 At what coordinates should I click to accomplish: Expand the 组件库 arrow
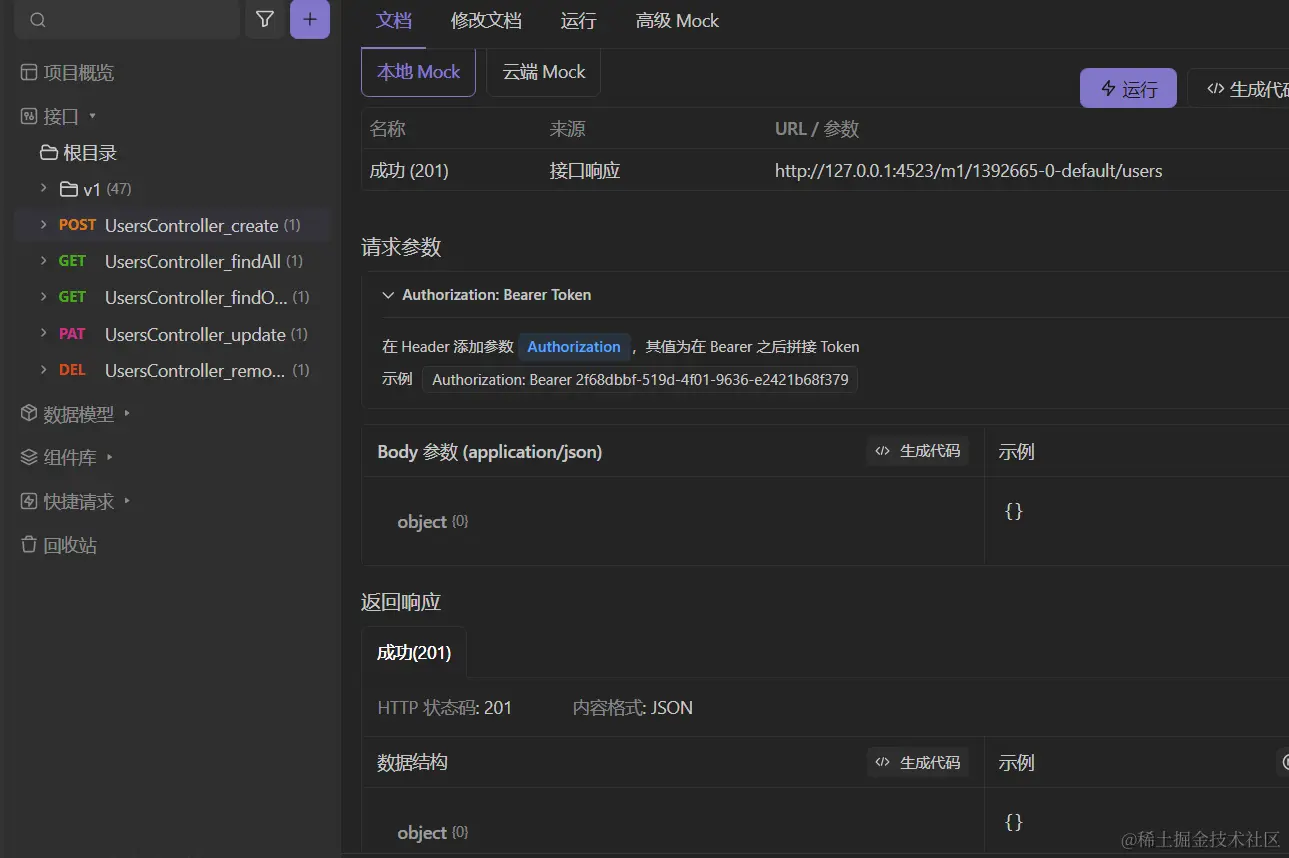pos(109,457)
